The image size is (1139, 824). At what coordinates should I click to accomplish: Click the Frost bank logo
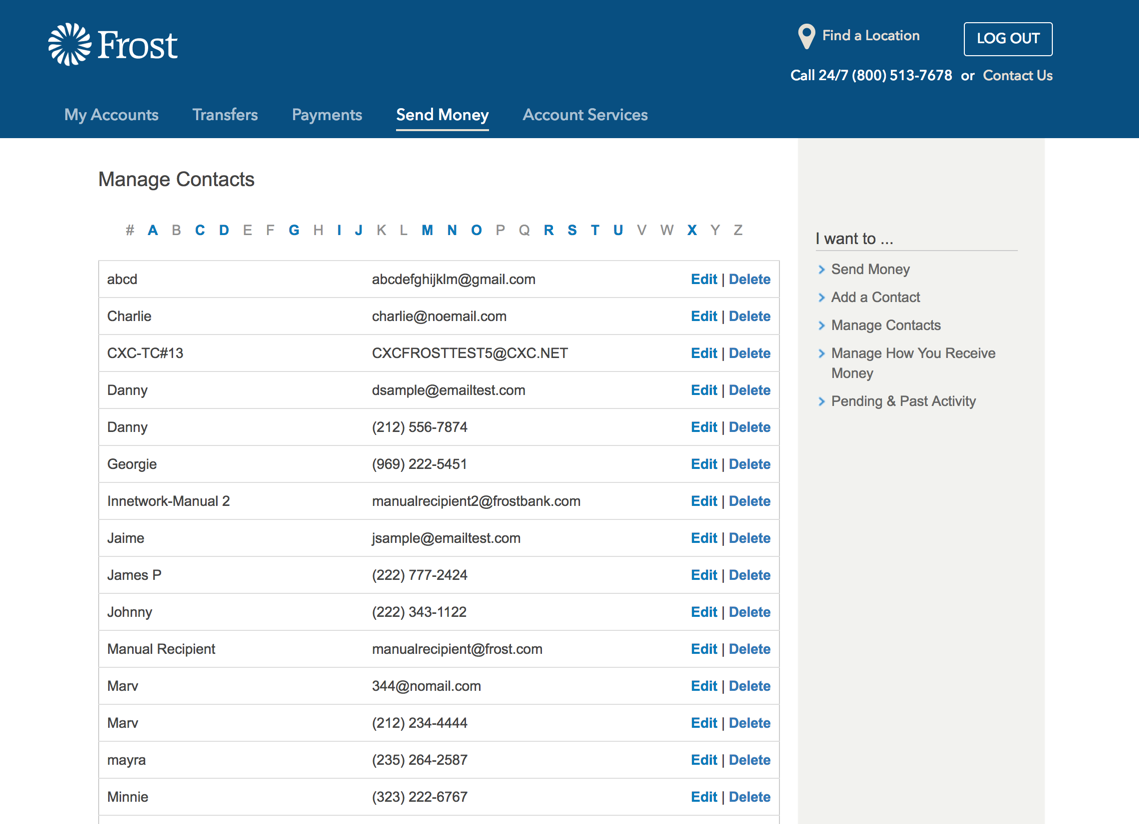pyautogui.click(x=112, y=43)
